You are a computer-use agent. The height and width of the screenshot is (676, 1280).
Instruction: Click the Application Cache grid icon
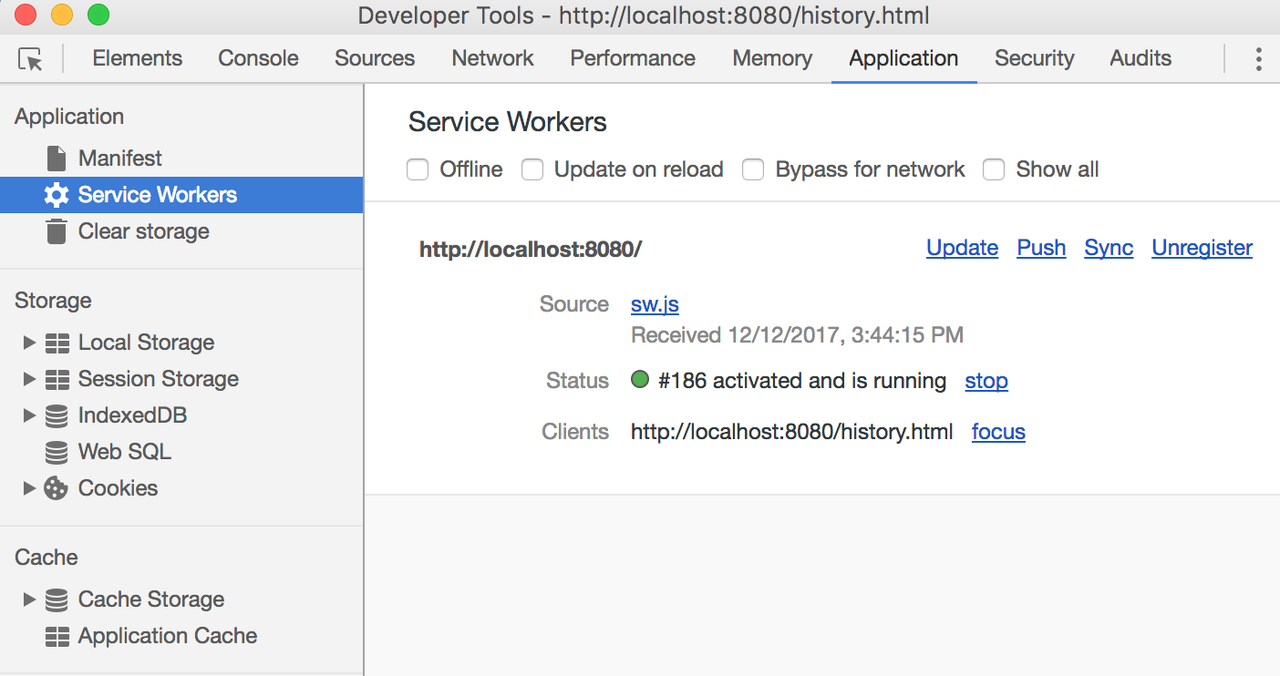[x=58, y=636]
